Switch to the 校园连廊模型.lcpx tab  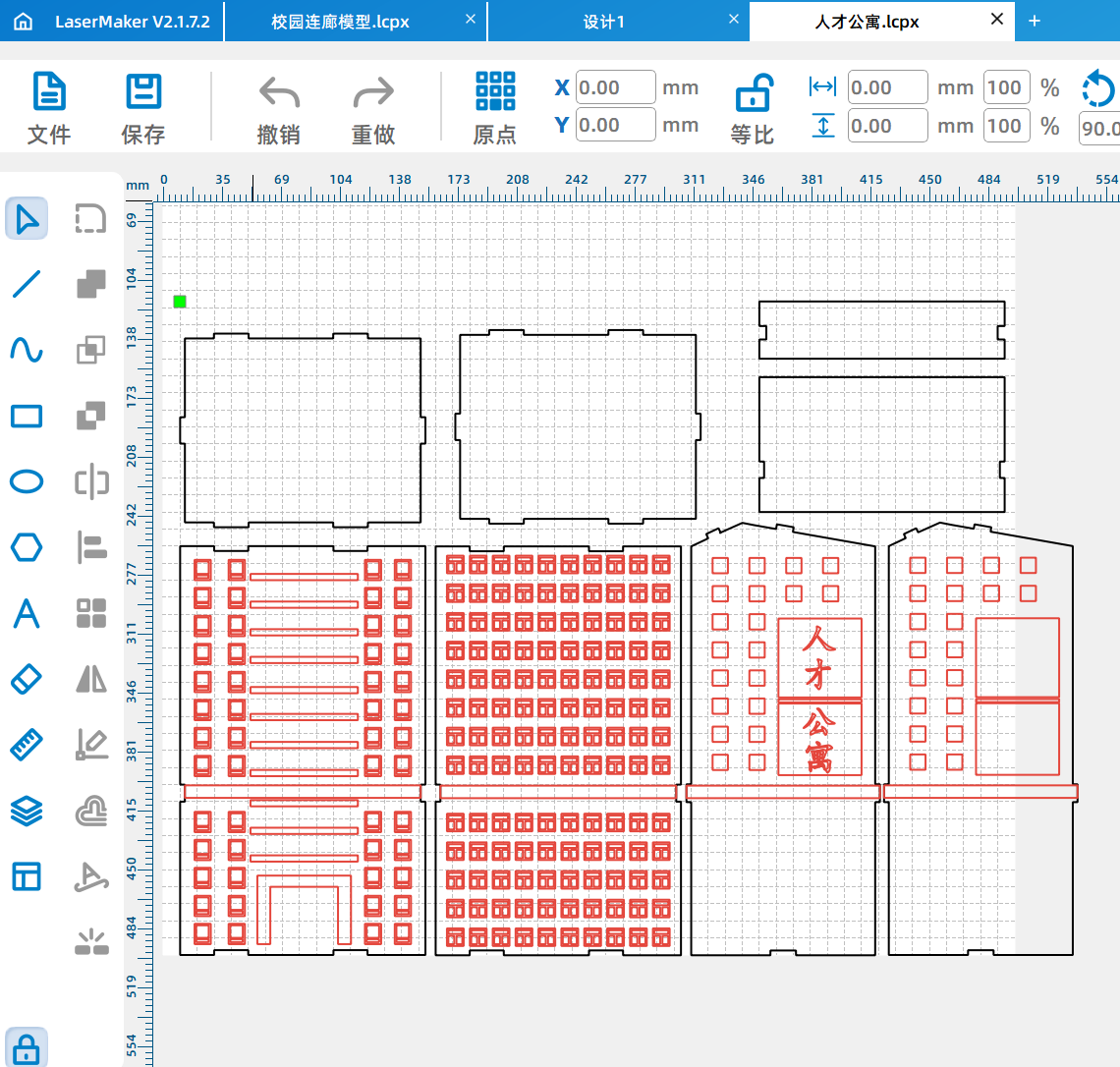(x=340, y=22)
